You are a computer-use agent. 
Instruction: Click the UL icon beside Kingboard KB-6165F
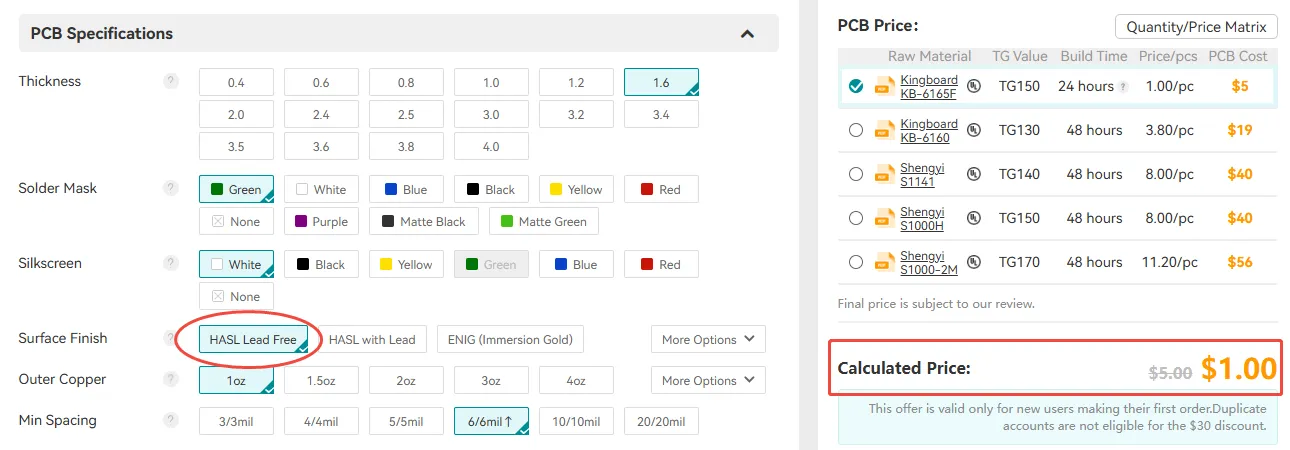tap(974, 86)
